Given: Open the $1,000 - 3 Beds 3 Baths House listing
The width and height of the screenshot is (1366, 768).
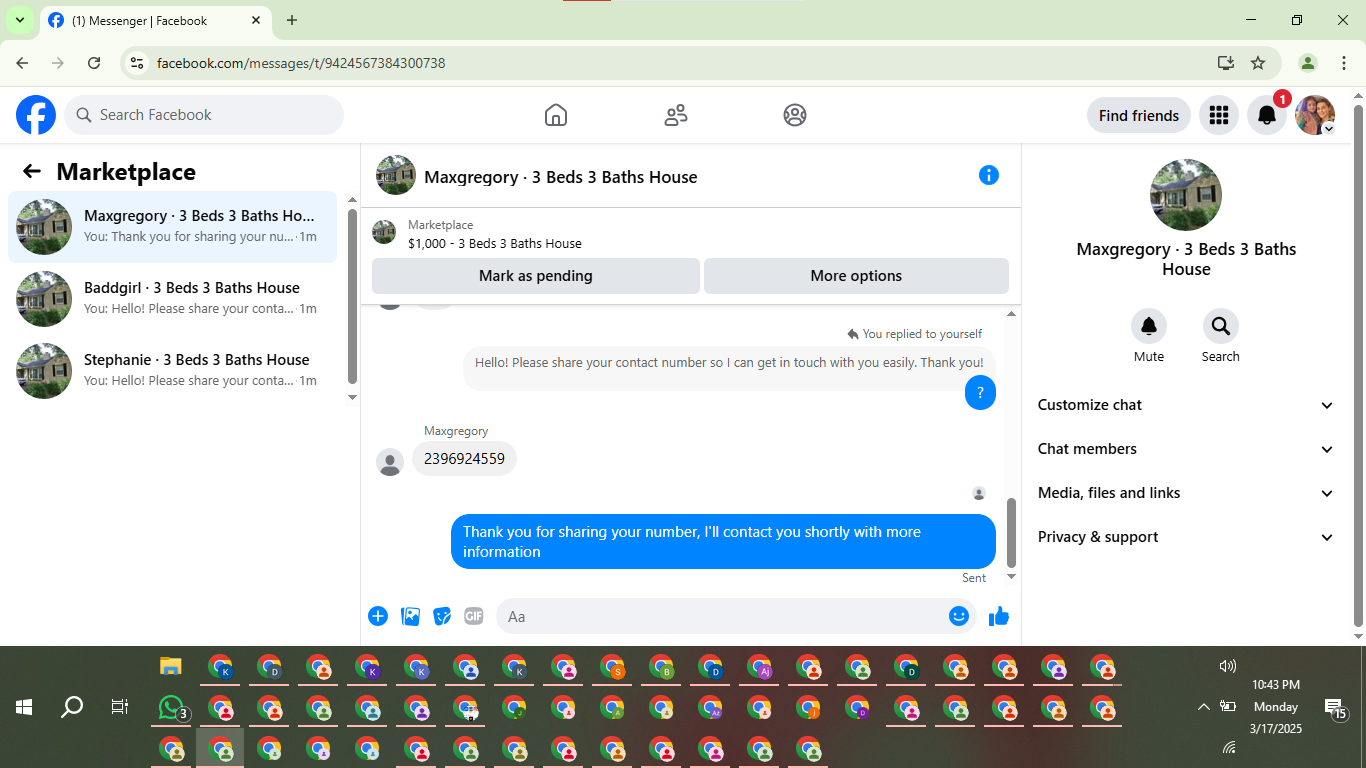Looking at the screenshot, I should (494, 243).
